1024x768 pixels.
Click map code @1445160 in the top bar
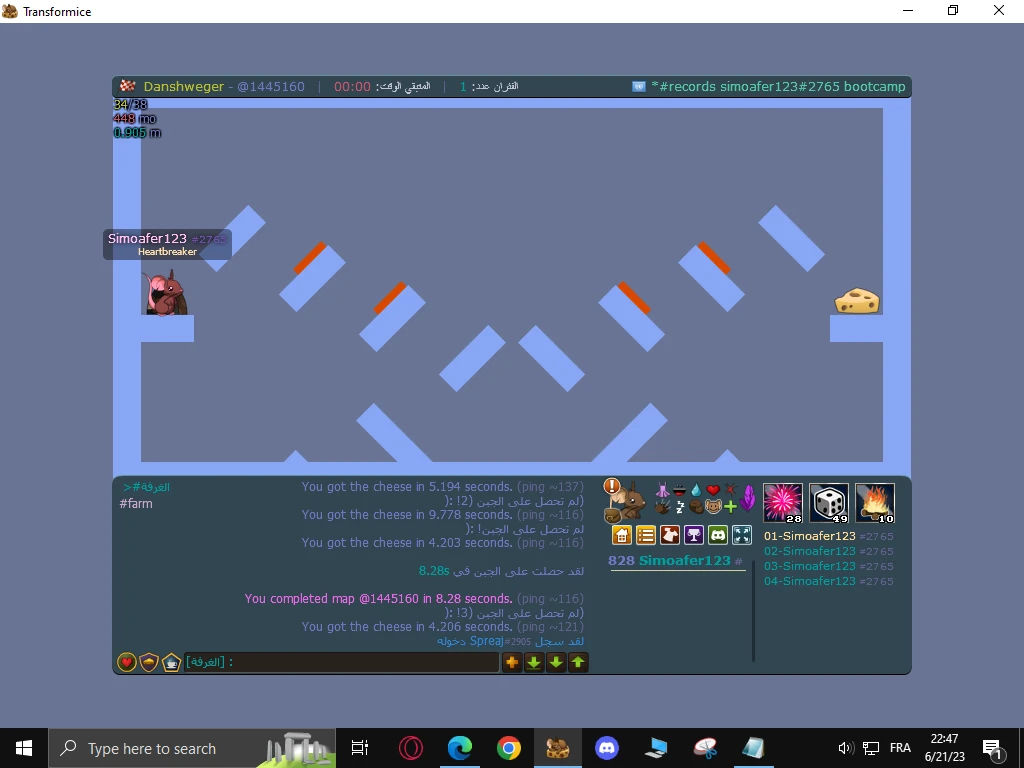point(270,86)
